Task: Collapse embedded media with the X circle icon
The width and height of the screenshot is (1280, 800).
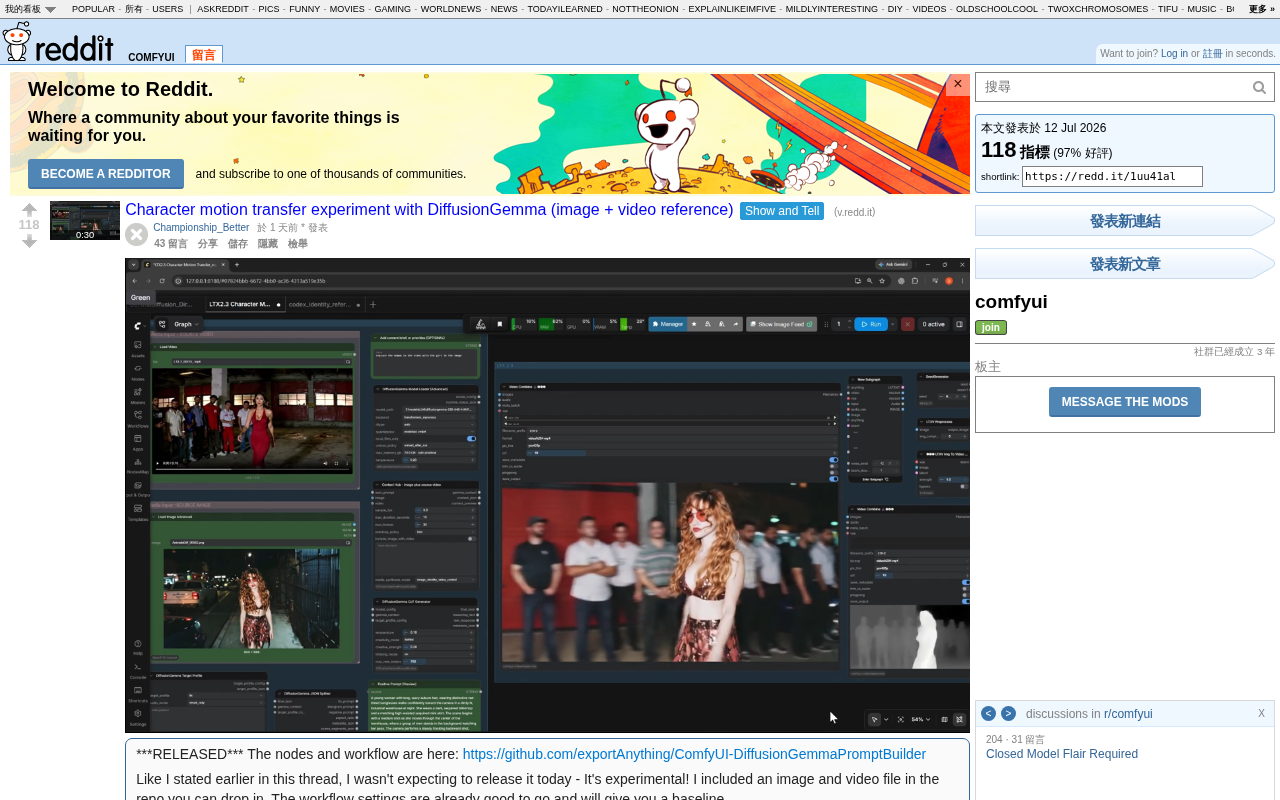Action: tap(137, 235)
